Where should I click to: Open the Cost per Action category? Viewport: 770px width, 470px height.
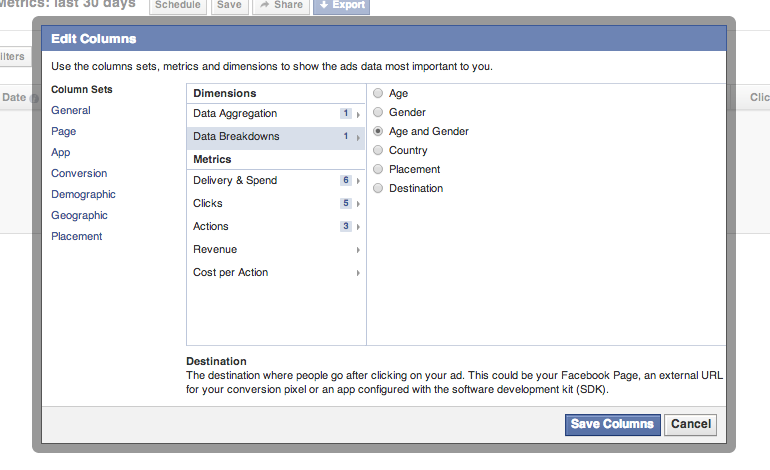coord(276,273)
